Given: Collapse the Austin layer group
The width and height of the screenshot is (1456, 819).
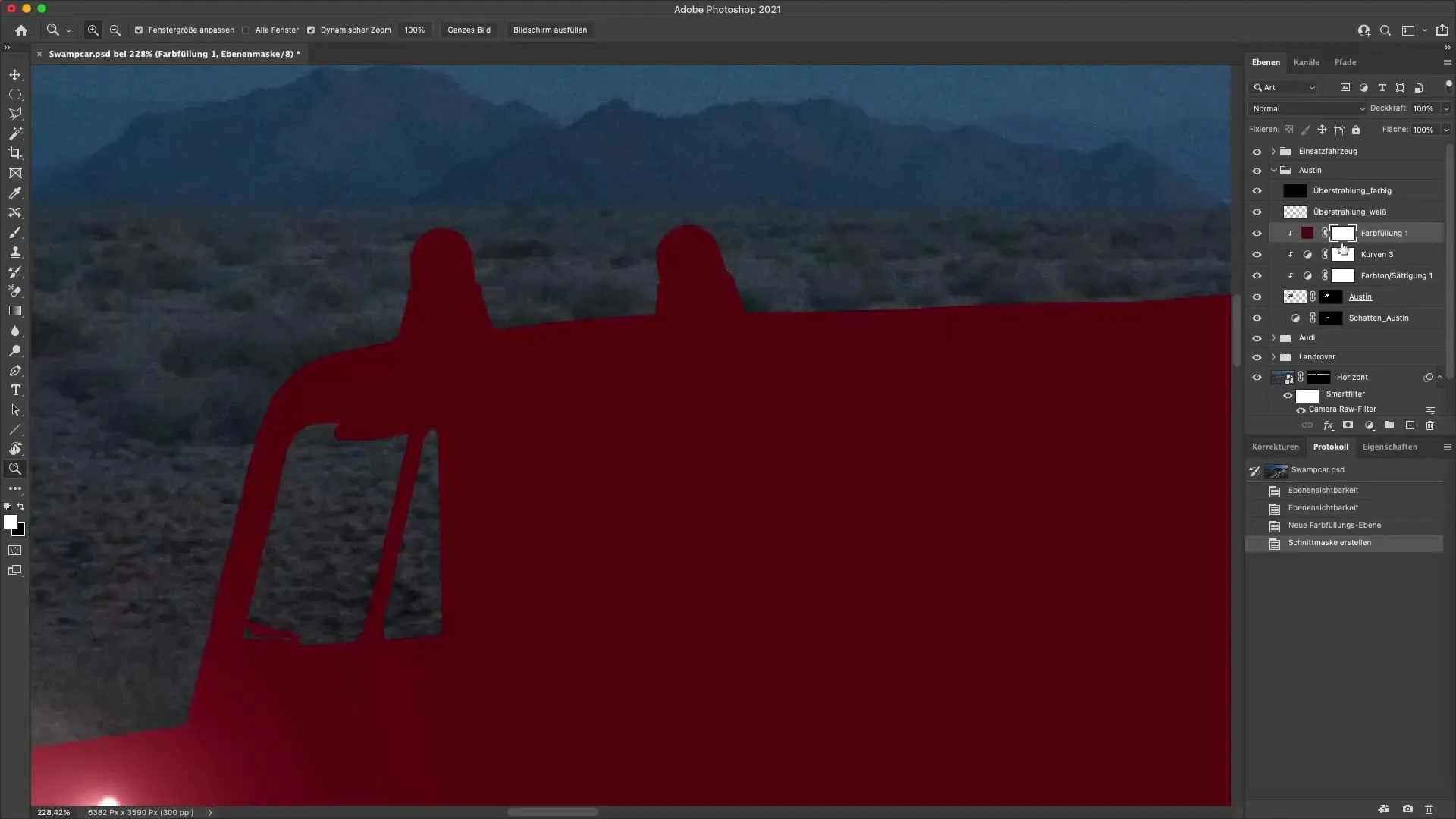Looking at the screenshot, I should coord(1273,171).
